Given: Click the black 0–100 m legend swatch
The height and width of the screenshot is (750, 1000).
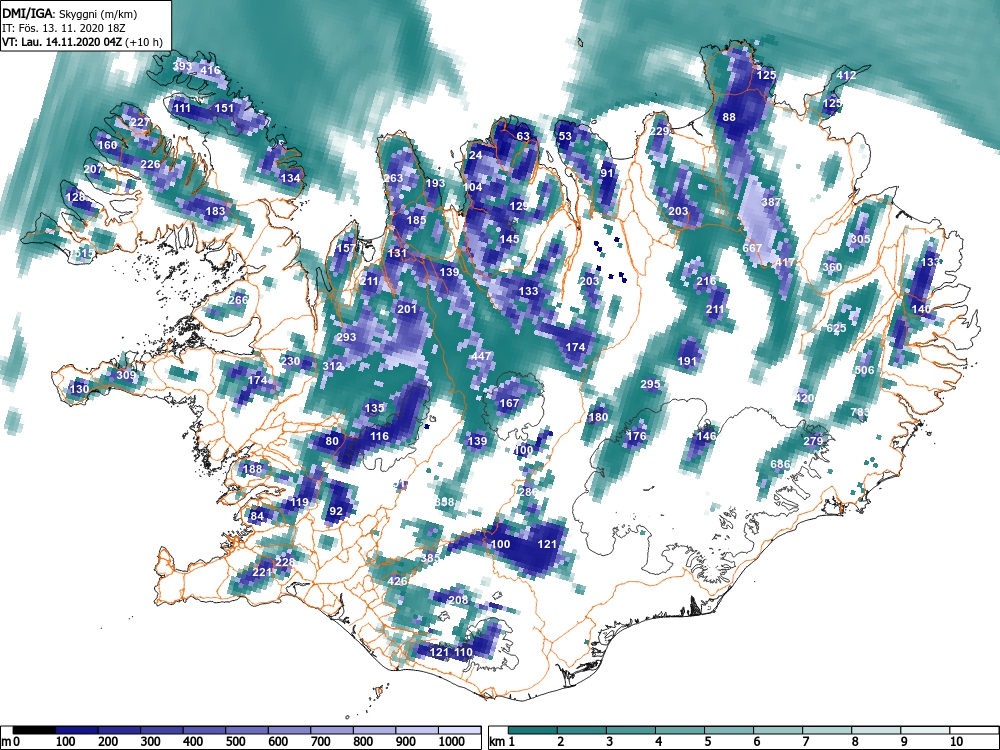Looking at the screenshot, I should [x=34, y=730].
